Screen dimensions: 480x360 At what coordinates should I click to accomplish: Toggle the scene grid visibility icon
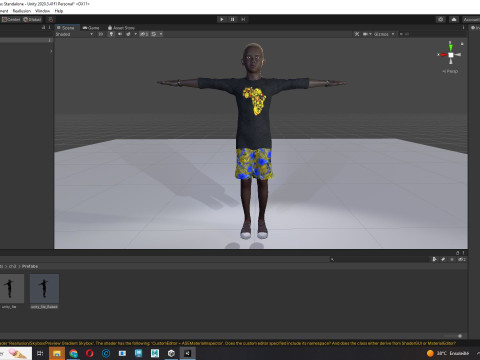(x=154, y=34)
